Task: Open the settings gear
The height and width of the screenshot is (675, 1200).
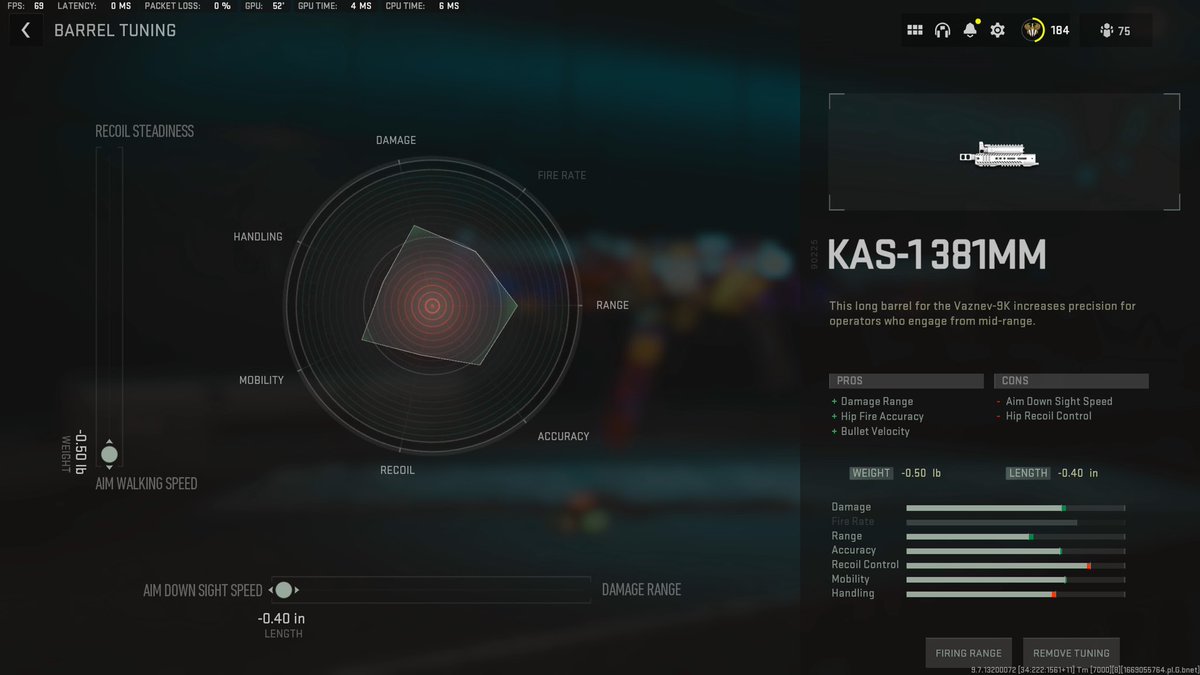Action: click(x=997, y=30)
